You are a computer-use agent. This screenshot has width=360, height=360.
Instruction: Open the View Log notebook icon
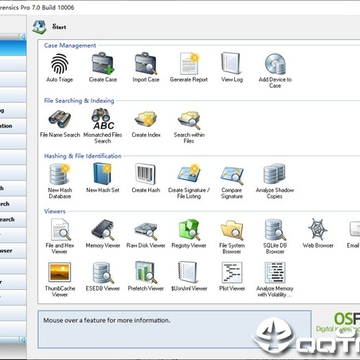click(232, 64)
